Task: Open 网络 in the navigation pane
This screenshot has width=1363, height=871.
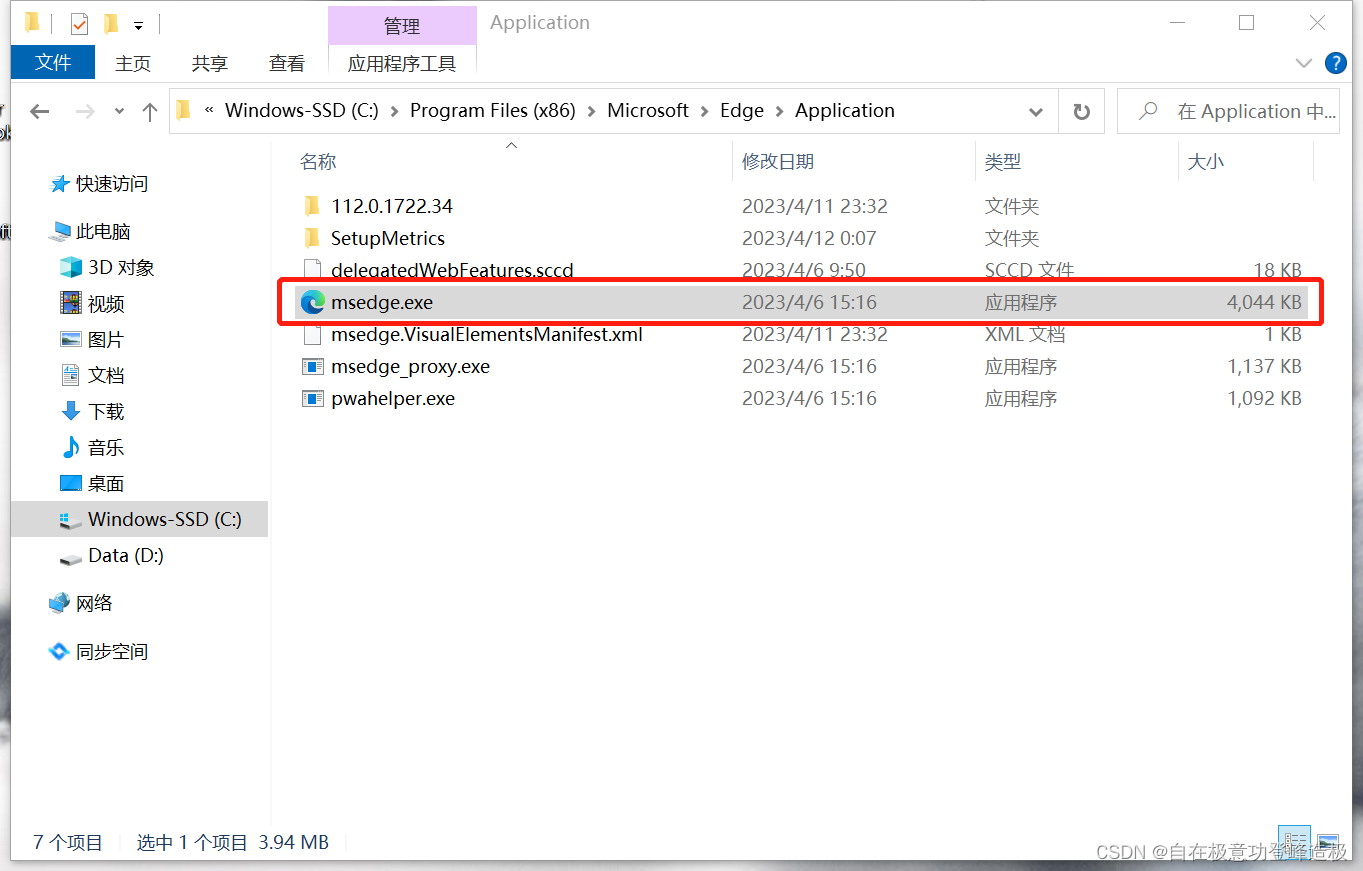Action: [x=94, y=604]
